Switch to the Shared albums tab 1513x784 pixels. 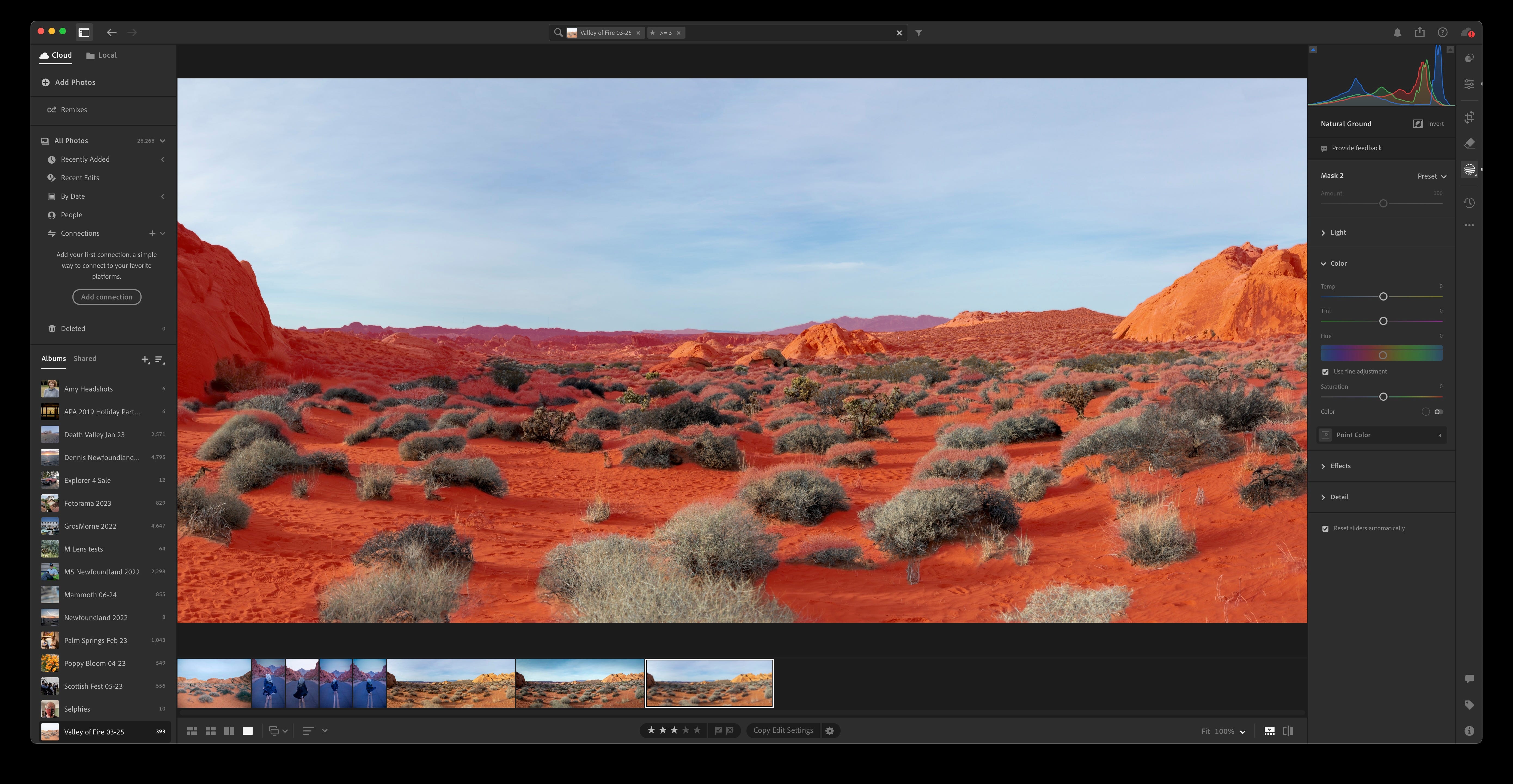(x=85, y=358)
